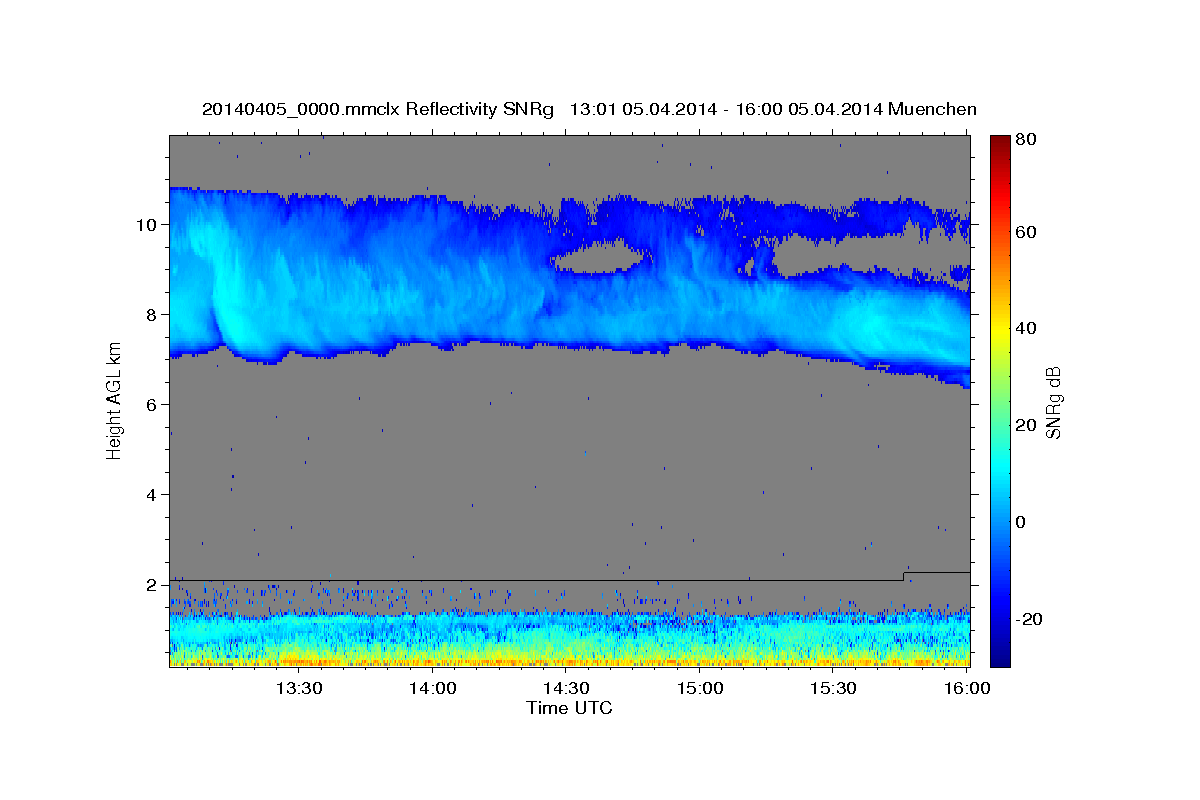Click the colorbar value 60

tap(1027, 232)
